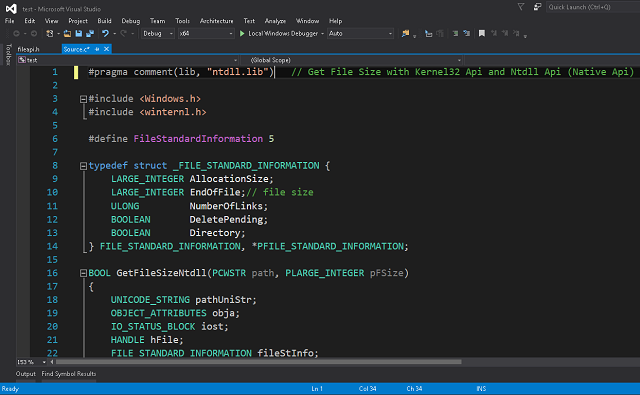Open the Output panel tab
Screen dimensions: 640x395
[x=25, y=374]
